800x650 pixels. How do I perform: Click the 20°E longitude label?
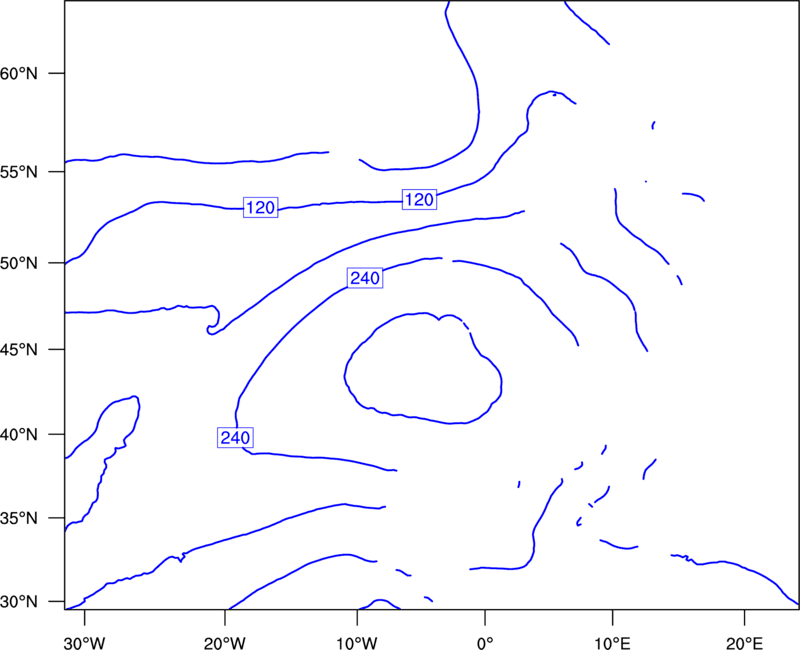pyautogui.click(x=745, y=643)
